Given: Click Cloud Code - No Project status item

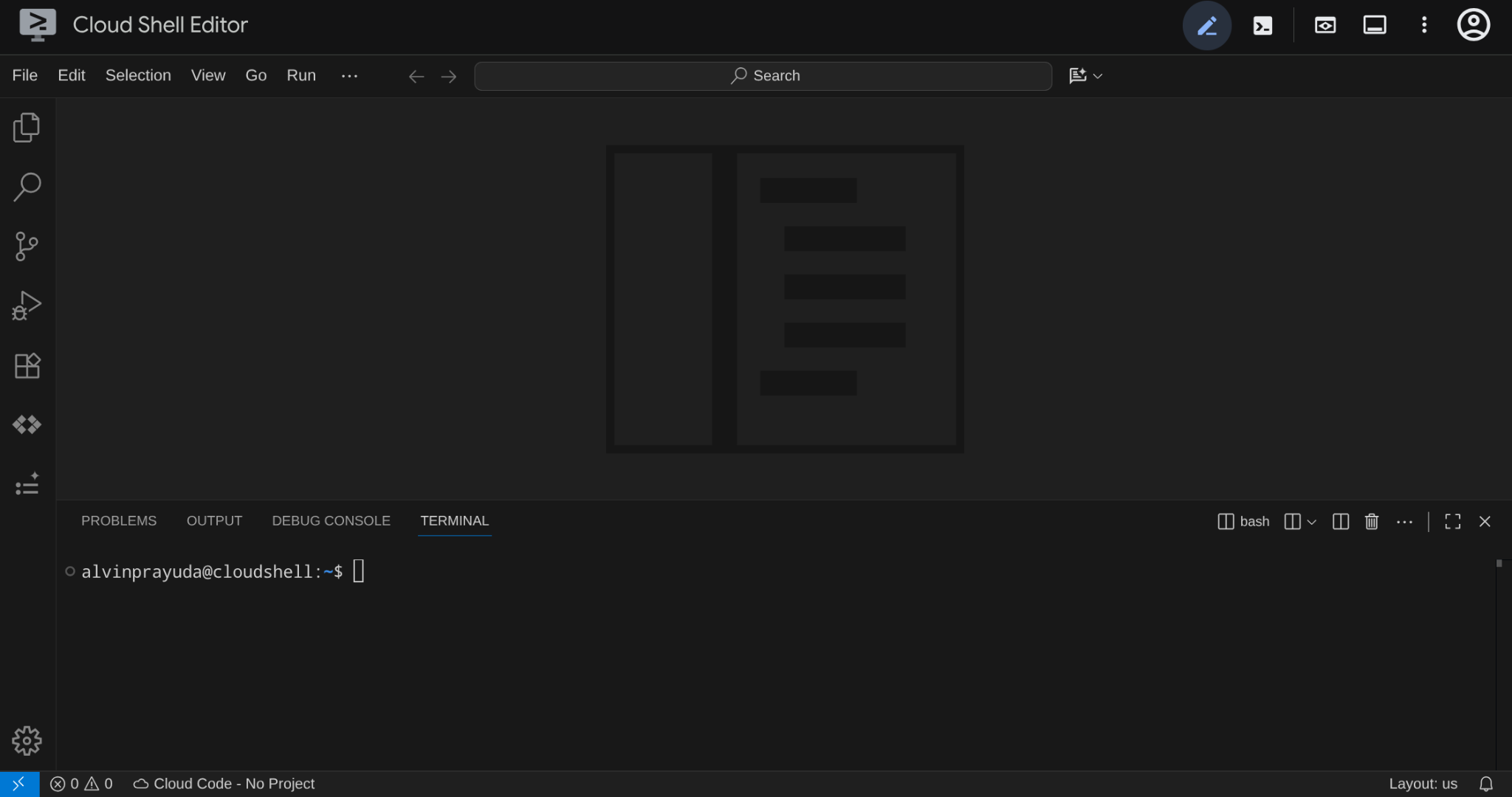Looking at the screenshot, I should (224, 784).
